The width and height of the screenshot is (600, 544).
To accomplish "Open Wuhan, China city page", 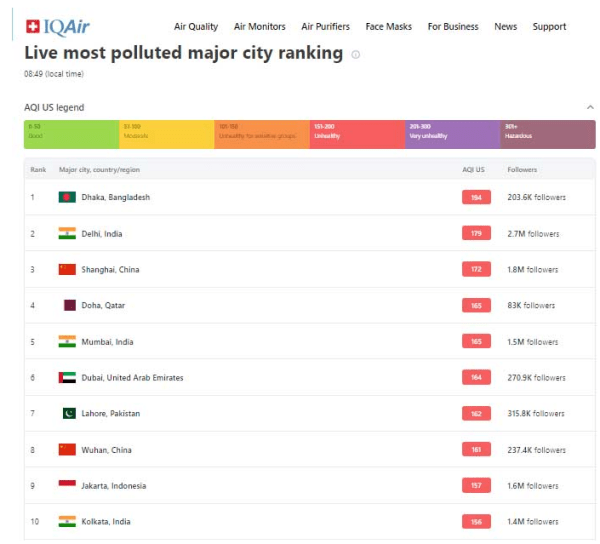I will click(x=106, y=450).
